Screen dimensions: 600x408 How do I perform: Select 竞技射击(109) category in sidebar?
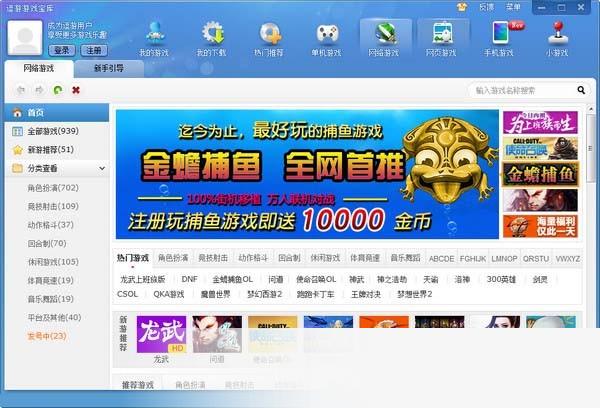click(53, 206)
